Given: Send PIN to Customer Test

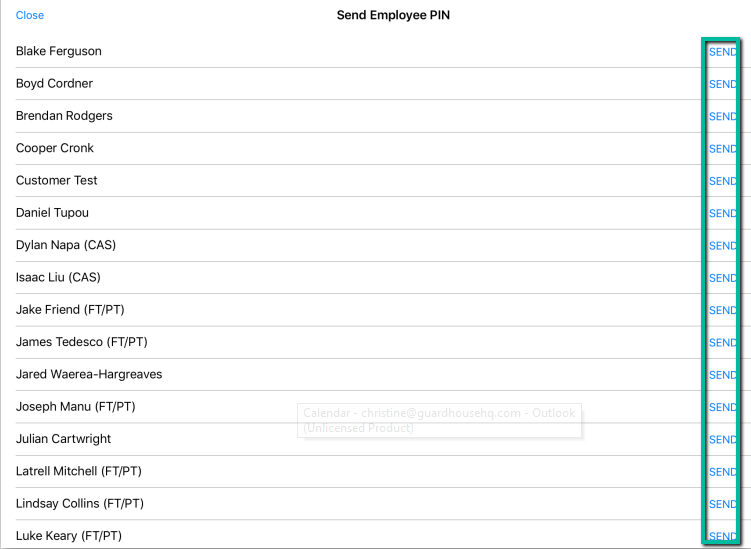Looking at the screenshot, I should pyautogui.click(x=723, y=181).
